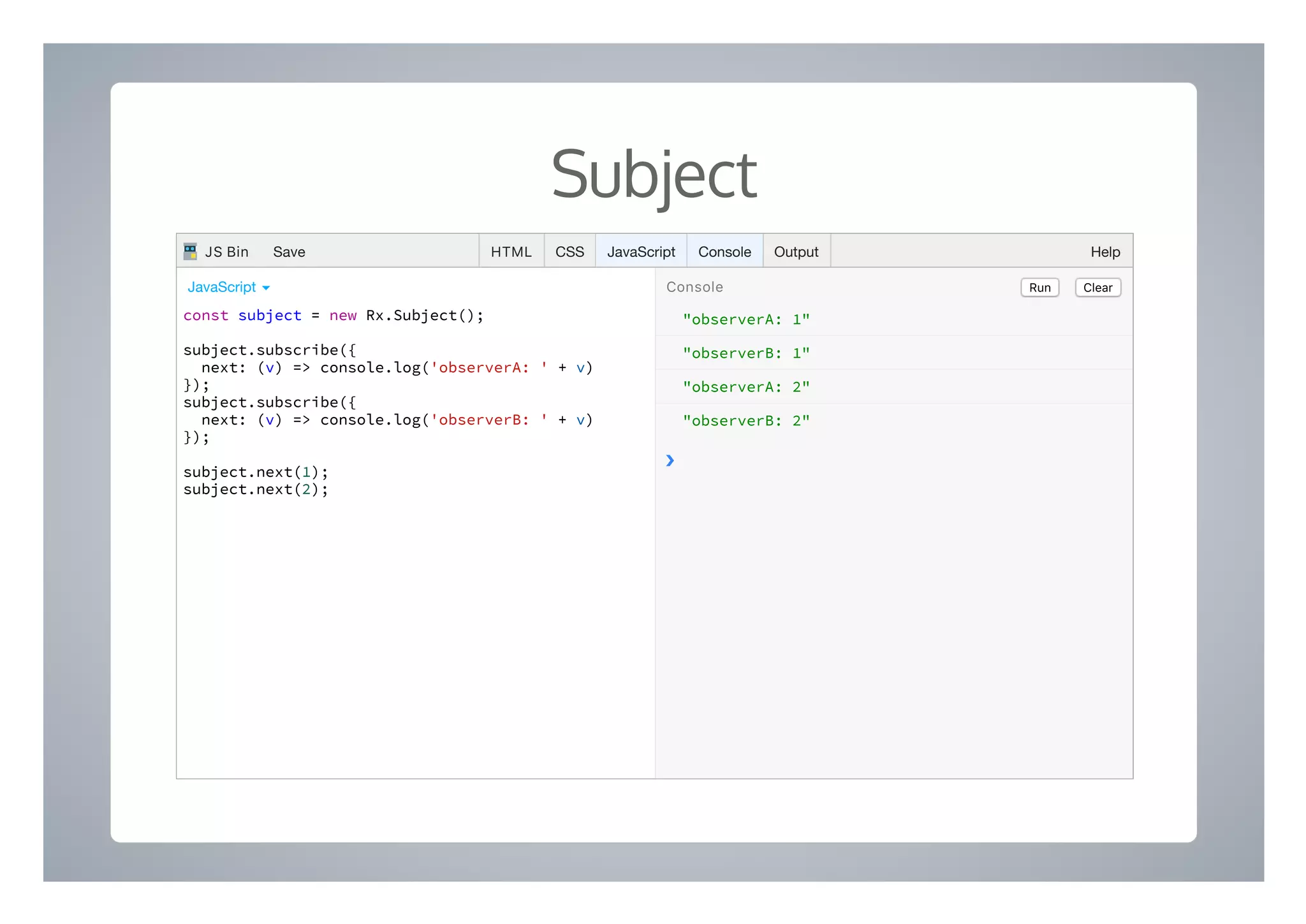
Task: Click the "observerA: 2" log entry
Action: [x=745, y=387]
